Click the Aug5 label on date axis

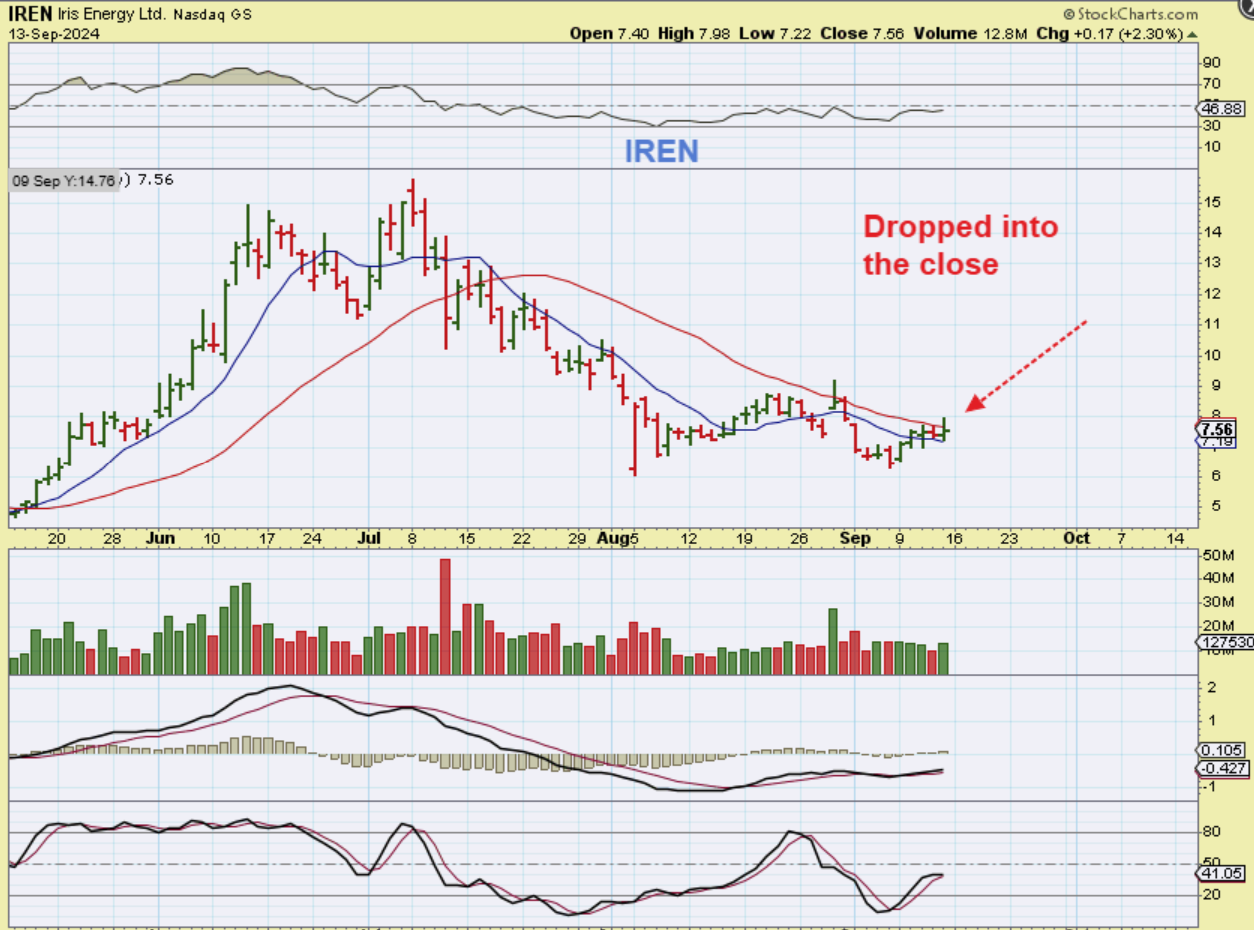tap(620, 538)
